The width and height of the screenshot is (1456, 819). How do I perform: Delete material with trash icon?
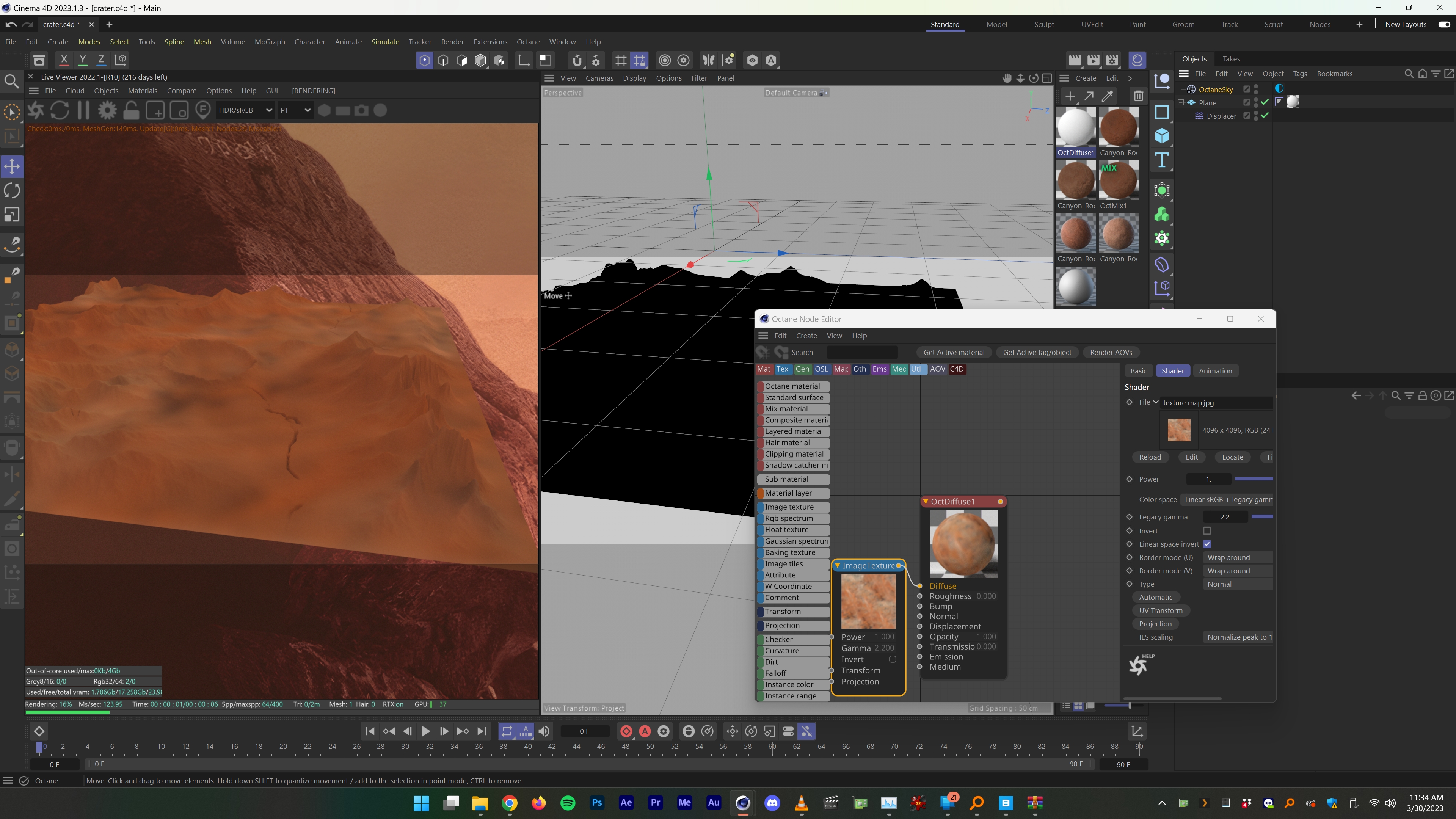(x=1138, y=96)
